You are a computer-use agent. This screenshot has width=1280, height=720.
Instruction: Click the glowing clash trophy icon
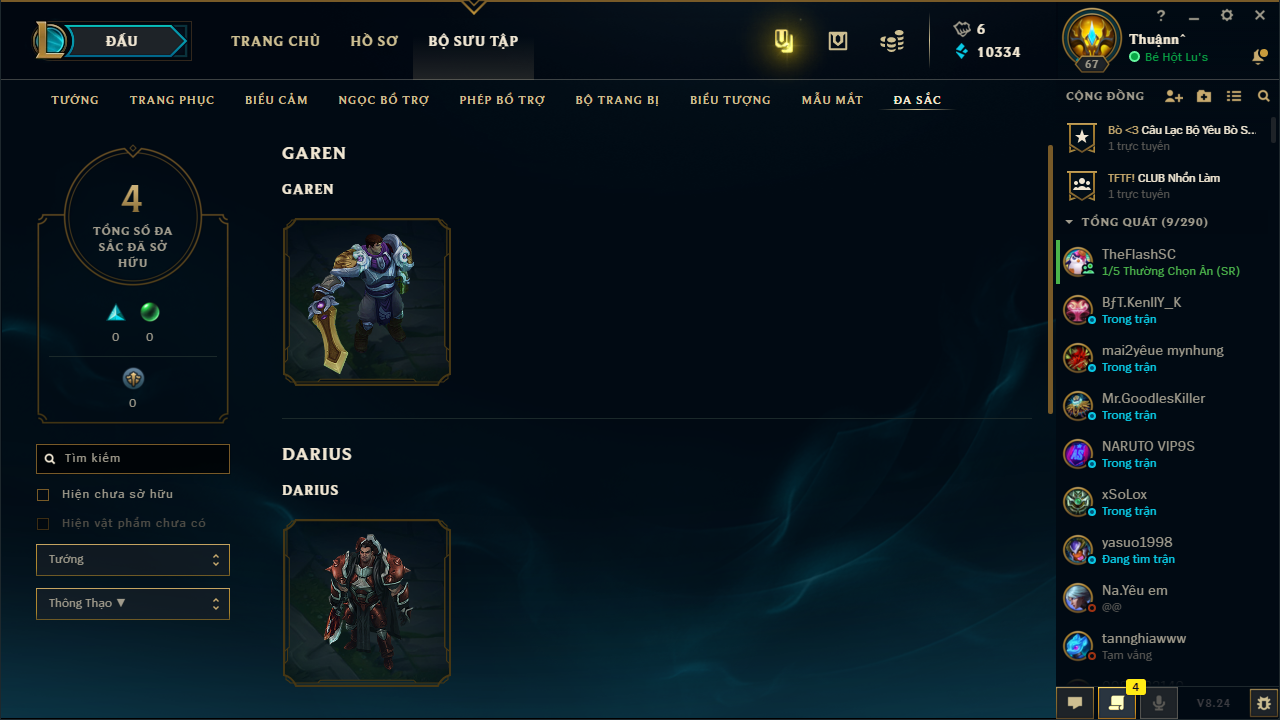point(785,41)
